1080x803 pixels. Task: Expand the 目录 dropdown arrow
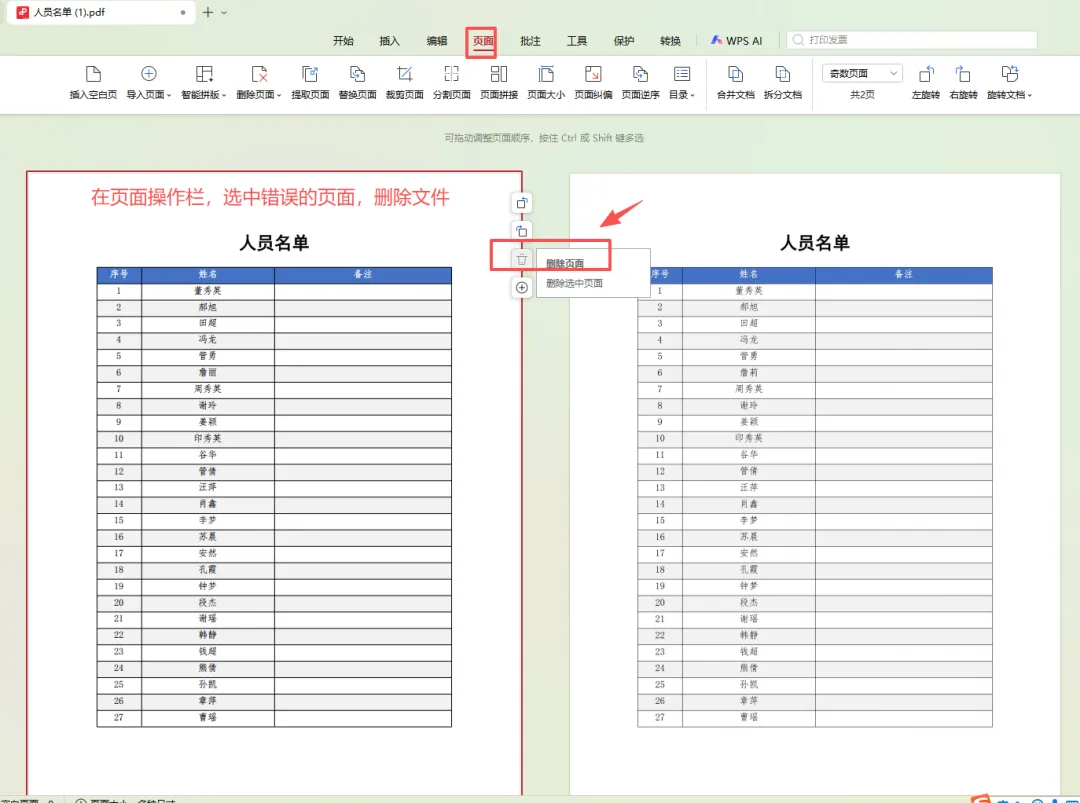(692, 95)
